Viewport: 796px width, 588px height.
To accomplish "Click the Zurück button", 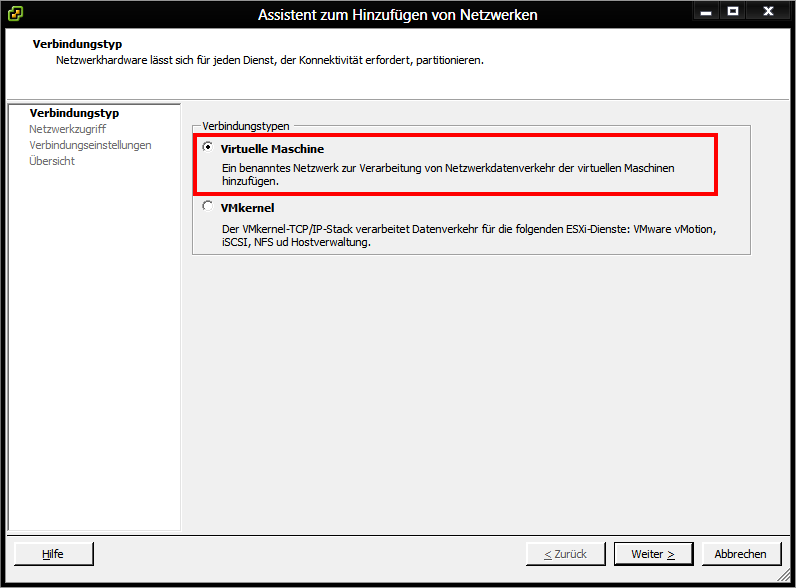I will [565, 554].
